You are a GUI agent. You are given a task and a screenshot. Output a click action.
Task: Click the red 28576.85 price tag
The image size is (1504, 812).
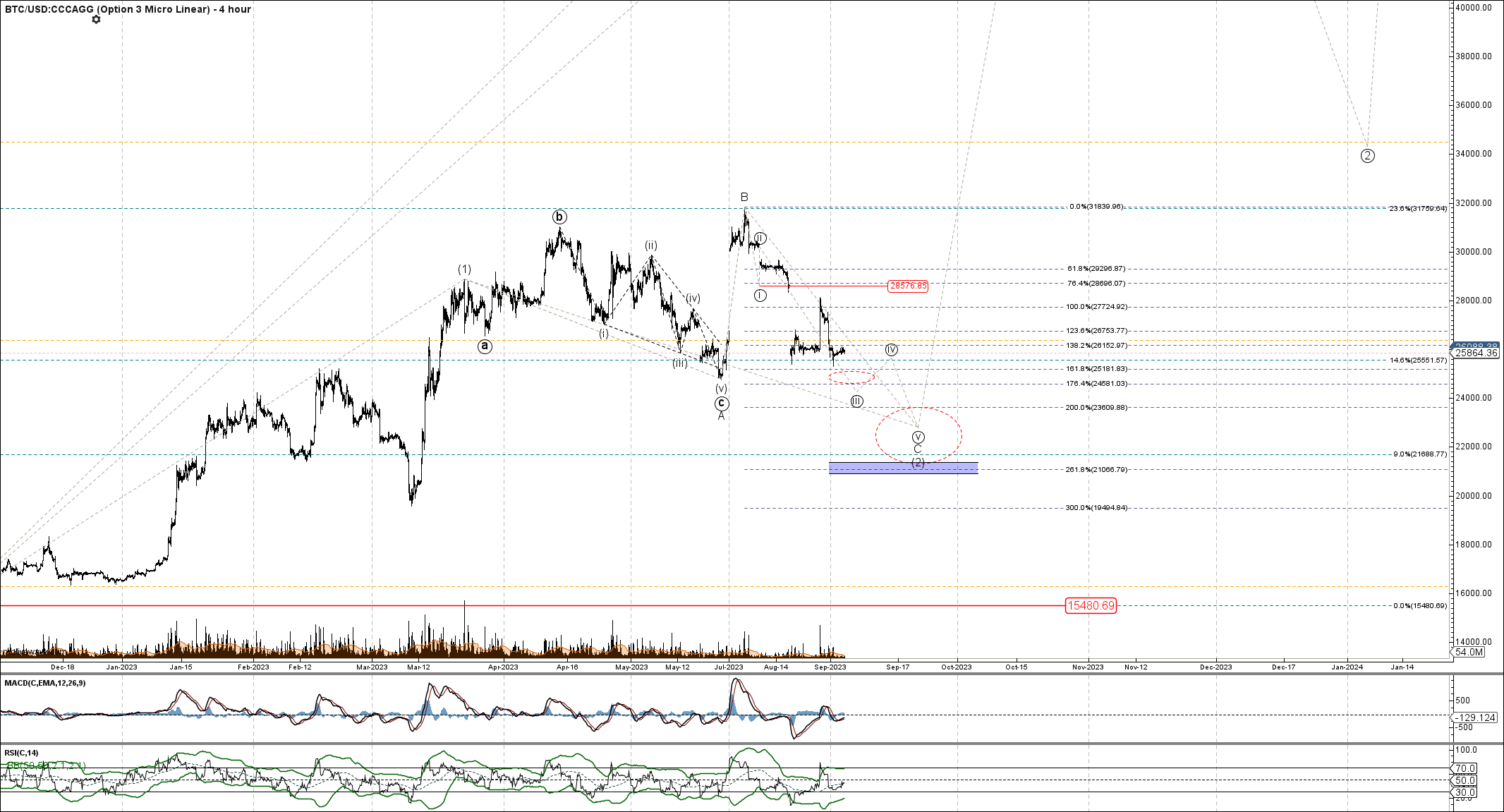coord(908,286)
